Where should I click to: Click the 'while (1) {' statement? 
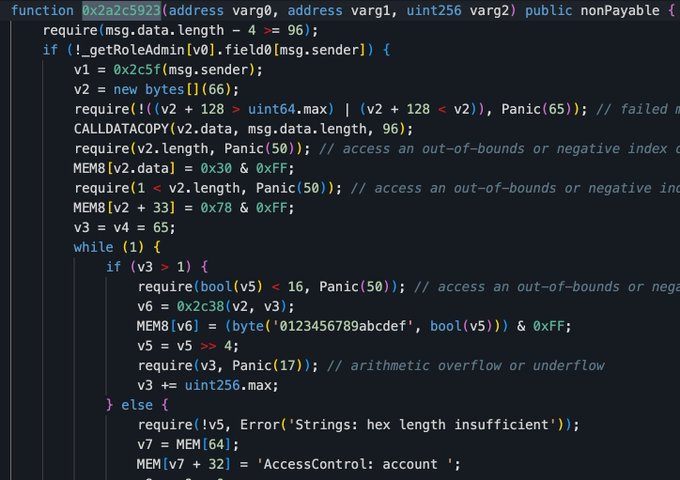[x=117, y=247]
